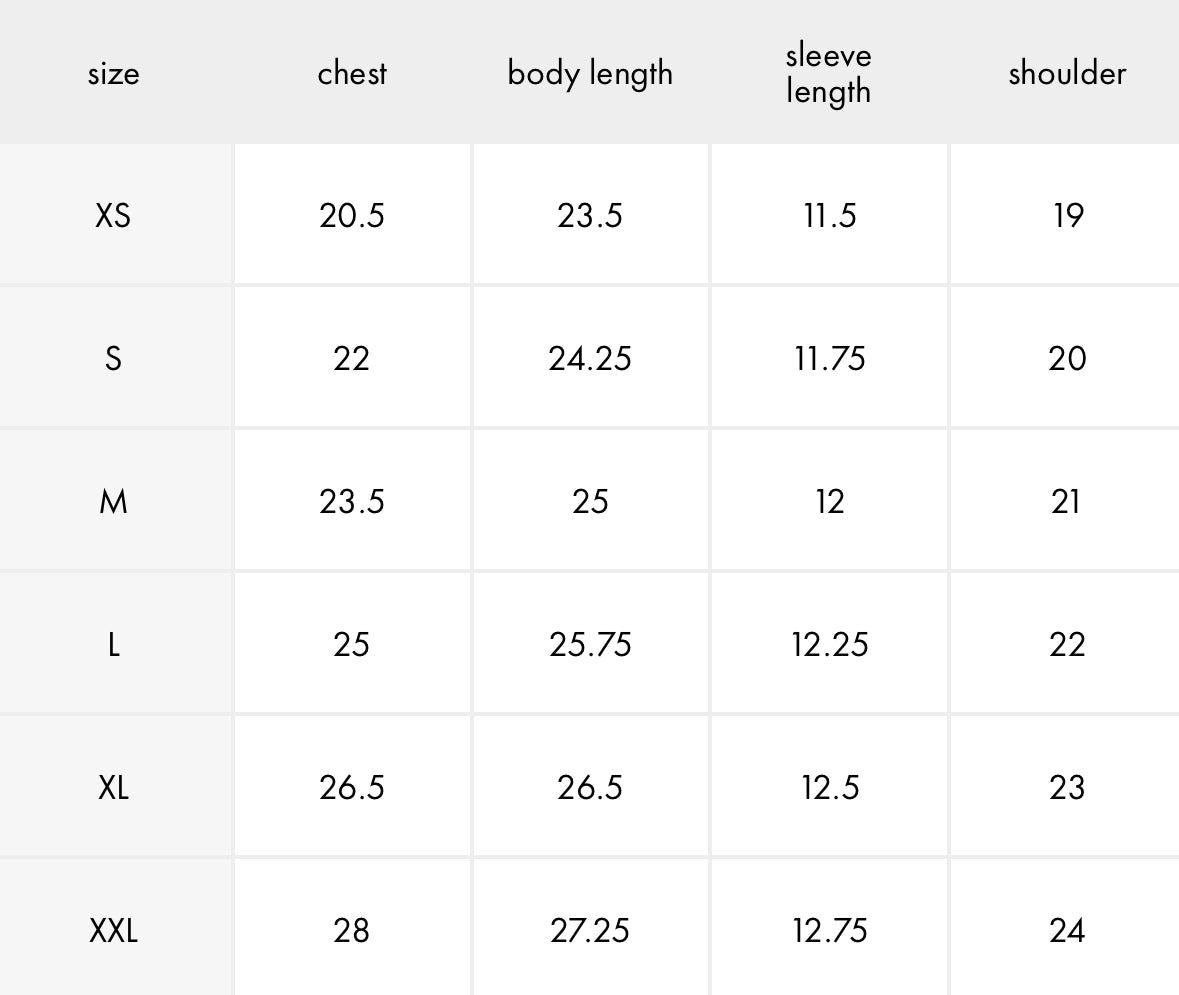This screenshot has height=995, width=1179.
Task: Select the XS size row label
Action: click(x=113, y=215)
